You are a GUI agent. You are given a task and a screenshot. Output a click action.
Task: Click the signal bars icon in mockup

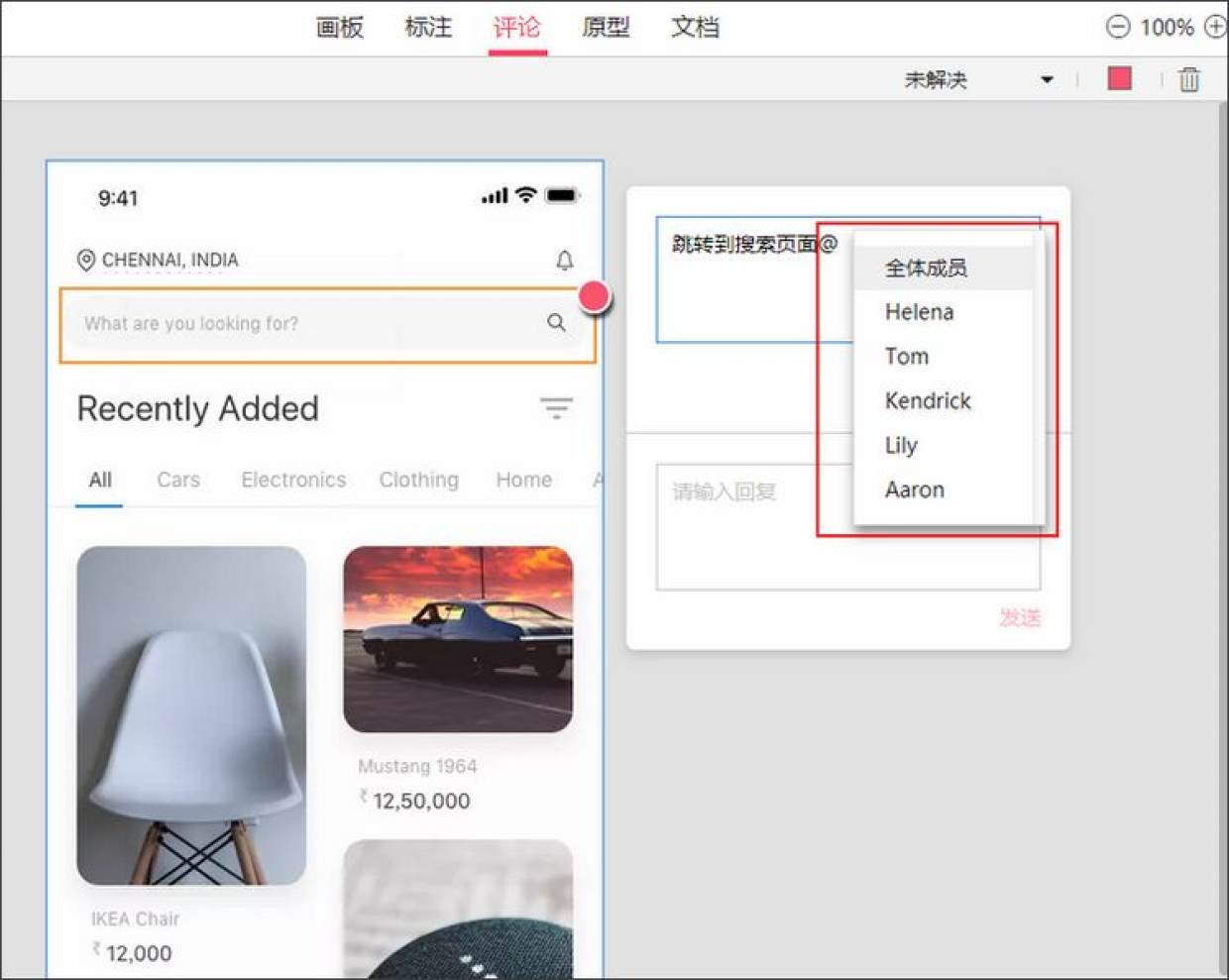pyautogui.click(x=495, y=196)
